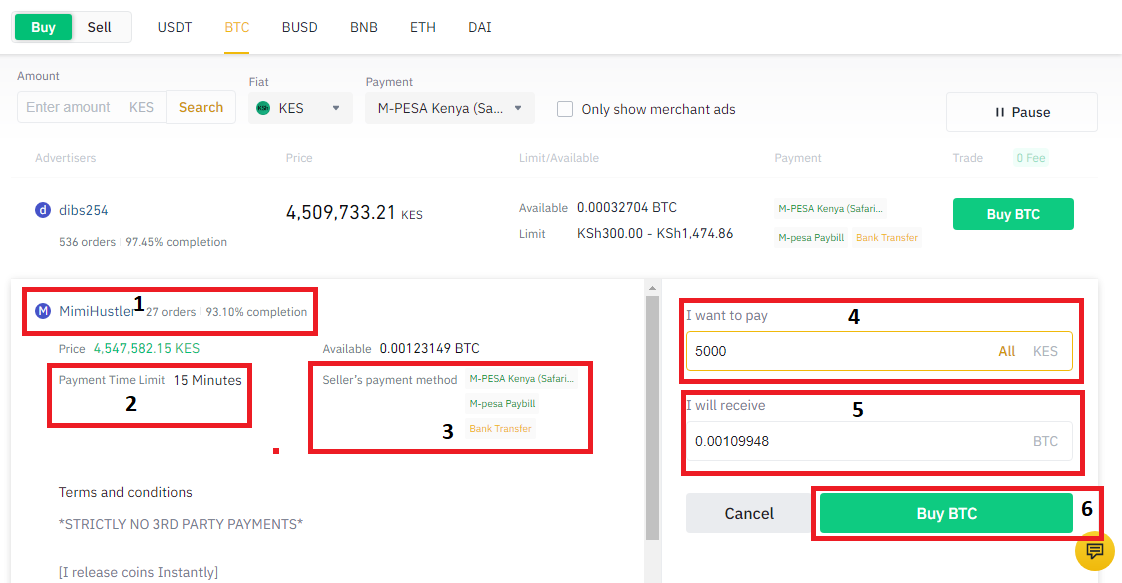The height and width of the screenshot is (583, 1122).
Task: Click the KSh300.00 - KSh1,474.86 limit
Action: coord(655,234)
